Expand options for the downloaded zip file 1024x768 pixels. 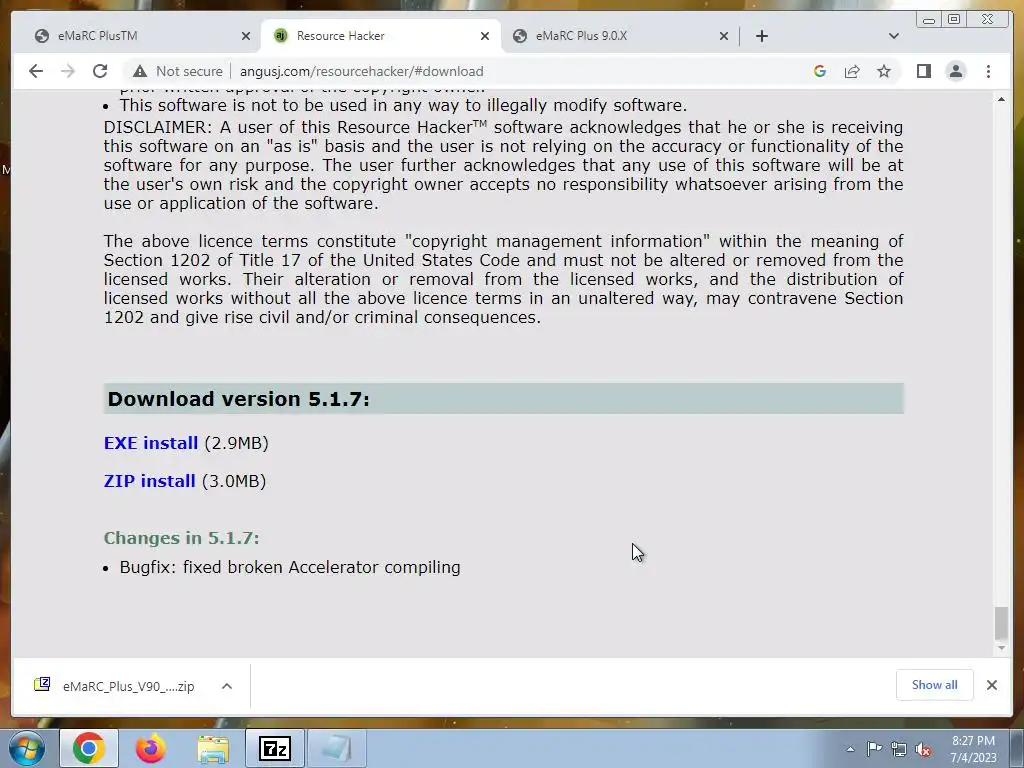[x=227, y=686]
